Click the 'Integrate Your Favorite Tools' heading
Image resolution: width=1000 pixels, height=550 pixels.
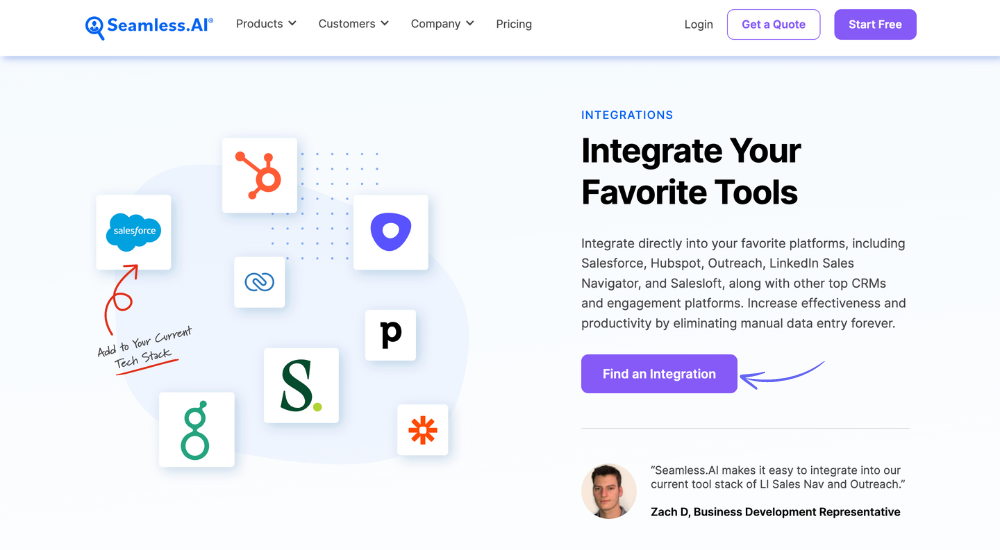691,171
